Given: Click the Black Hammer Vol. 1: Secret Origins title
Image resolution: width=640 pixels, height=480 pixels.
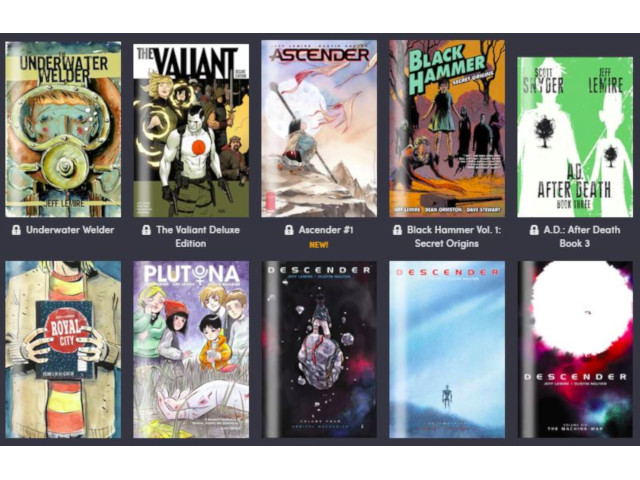Looking at the screenshot, I should coord(453,236).
